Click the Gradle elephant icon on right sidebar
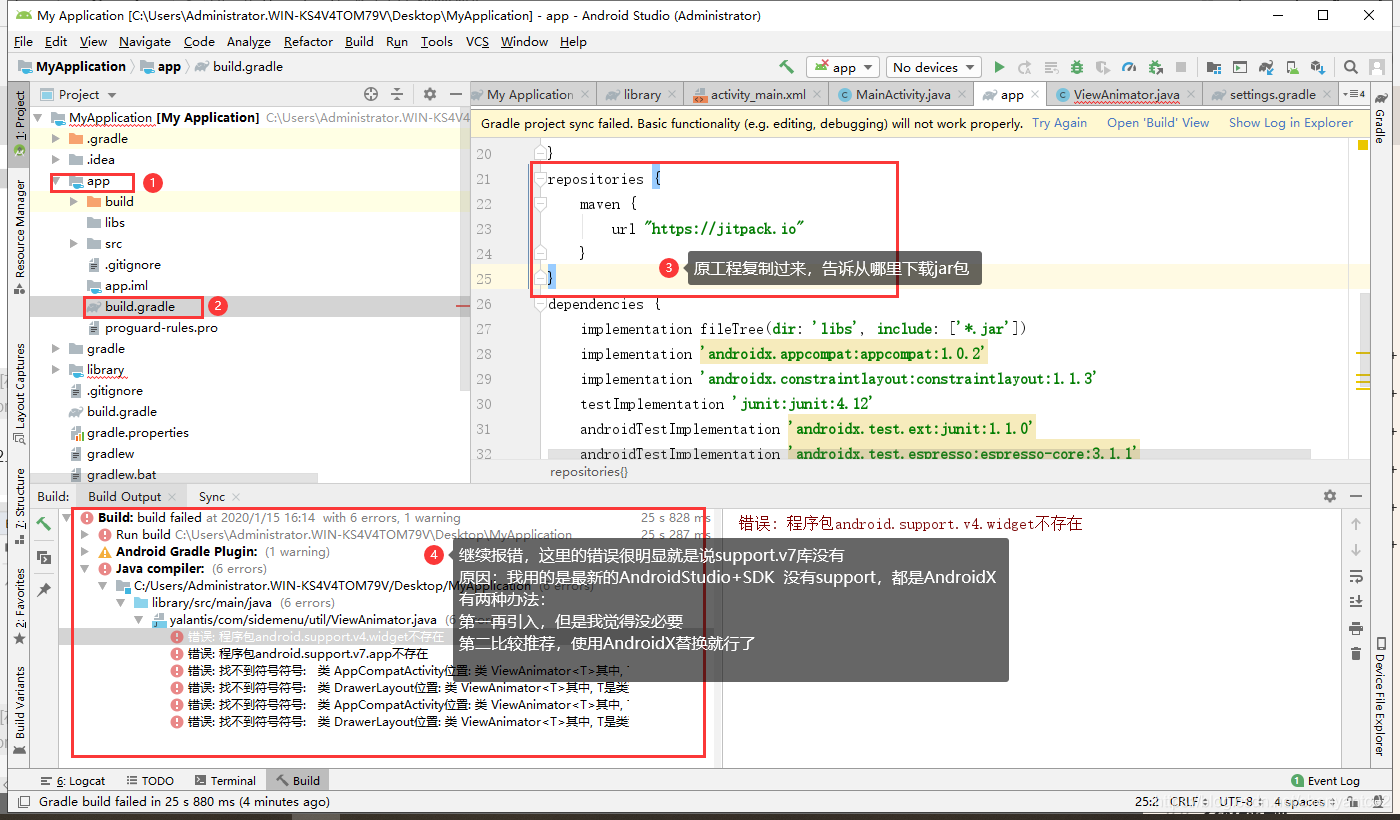Screen dimensions: 1400x820 tap(1380, 97)
